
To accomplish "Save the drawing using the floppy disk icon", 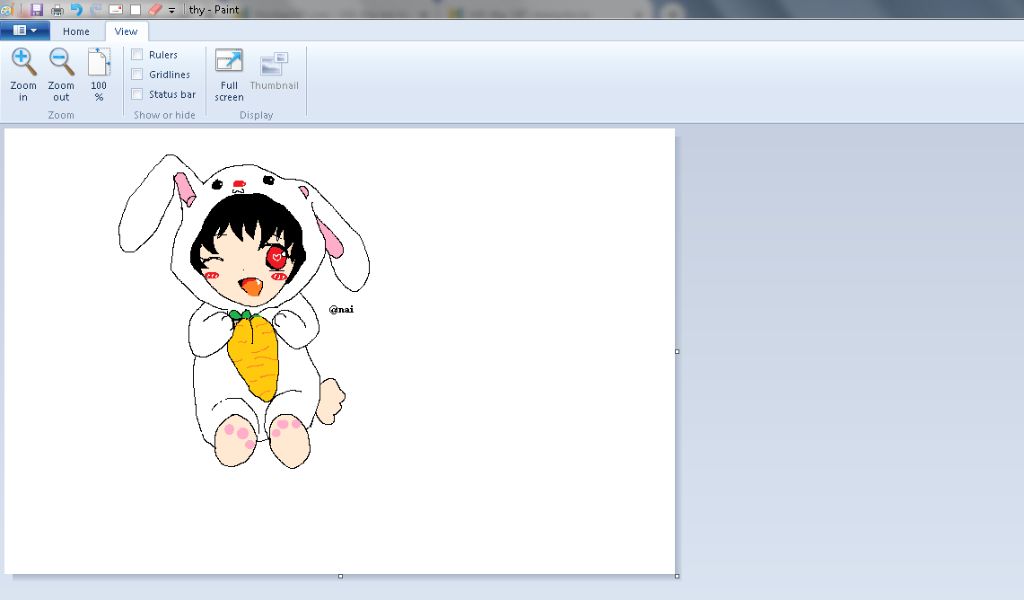I will click(37, 10).
